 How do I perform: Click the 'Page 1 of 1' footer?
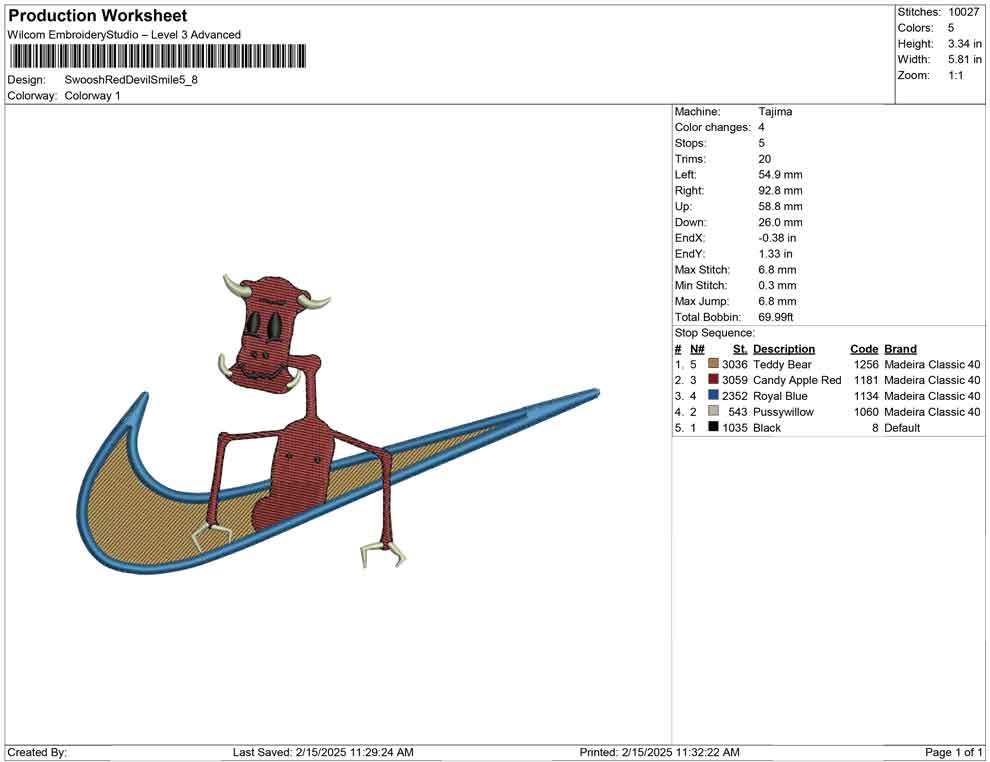953,752
